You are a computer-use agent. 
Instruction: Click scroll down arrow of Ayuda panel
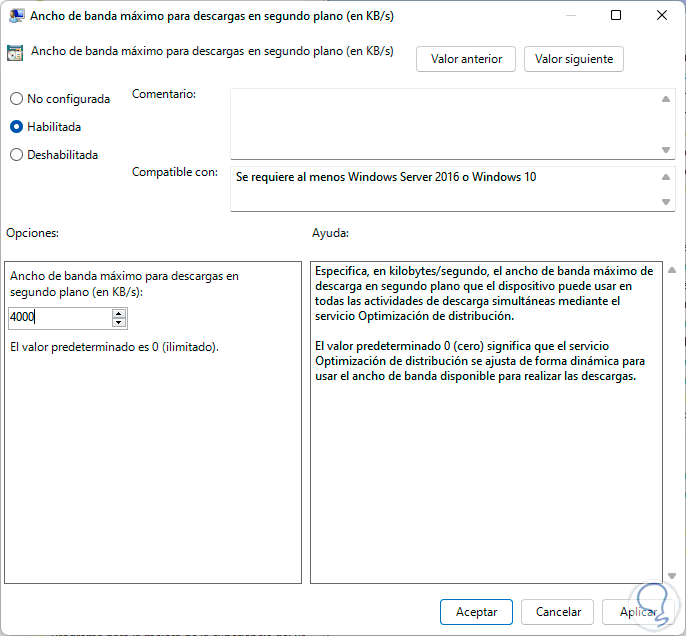672,576
